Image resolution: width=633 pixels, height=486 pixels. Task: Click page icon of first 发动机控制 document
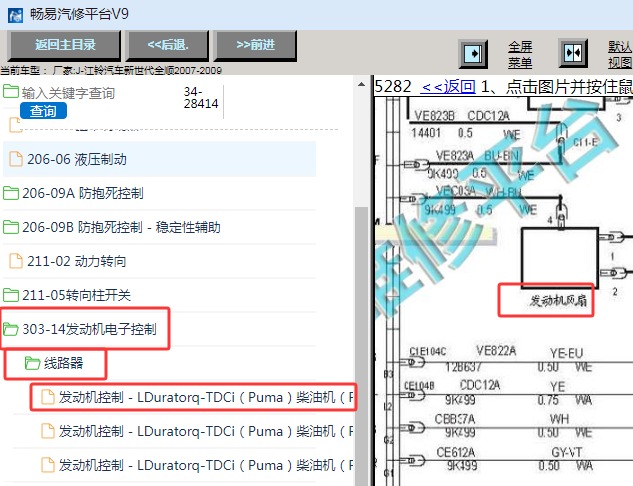tap(48, 397)
